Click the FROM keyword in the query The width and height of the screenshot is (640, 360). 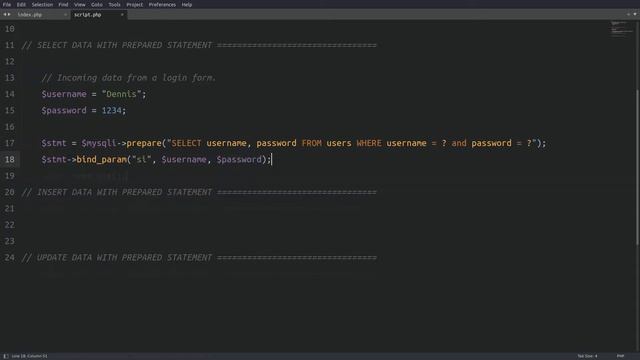point(311,143)
